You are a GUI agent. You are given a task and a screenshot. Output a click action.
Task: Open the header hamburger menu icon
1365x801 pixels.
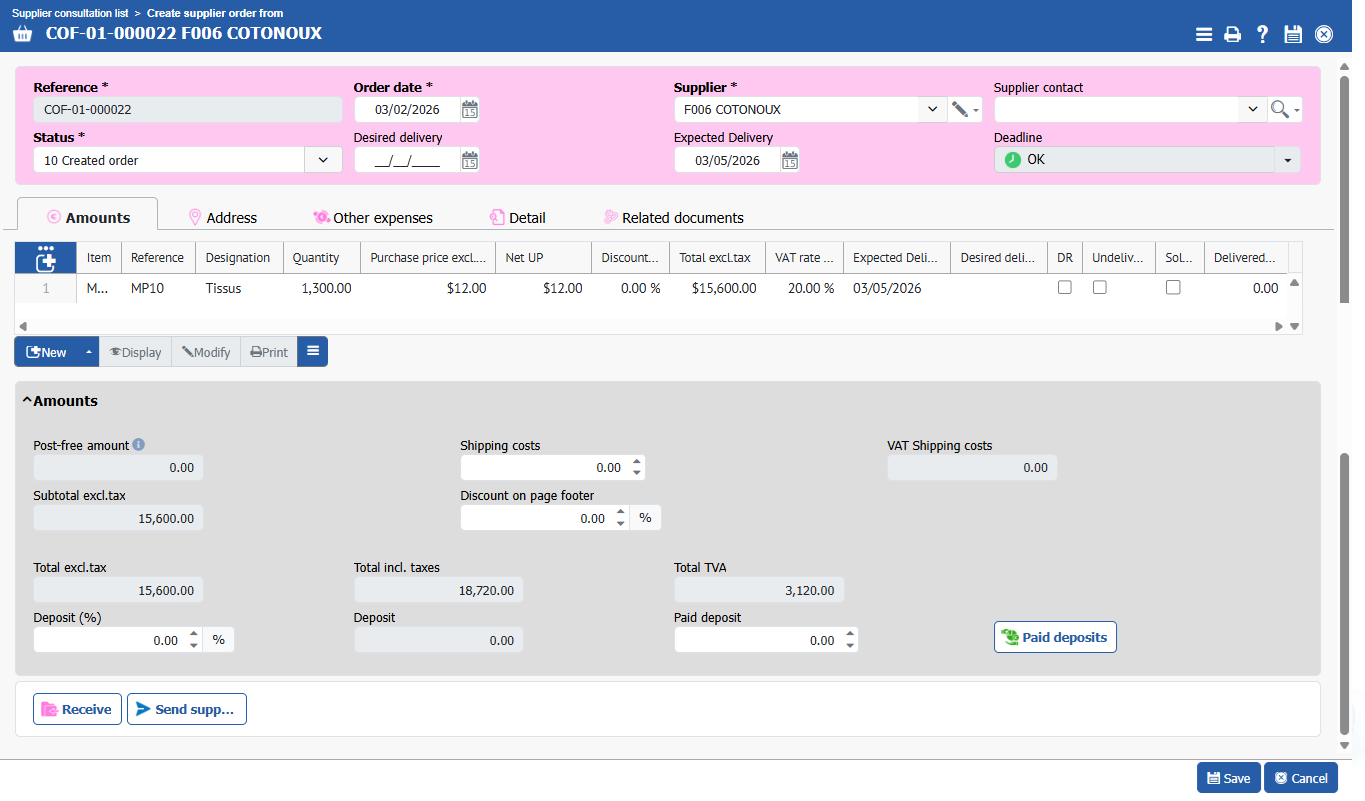pyautogui.click(x=1204, y=34)
